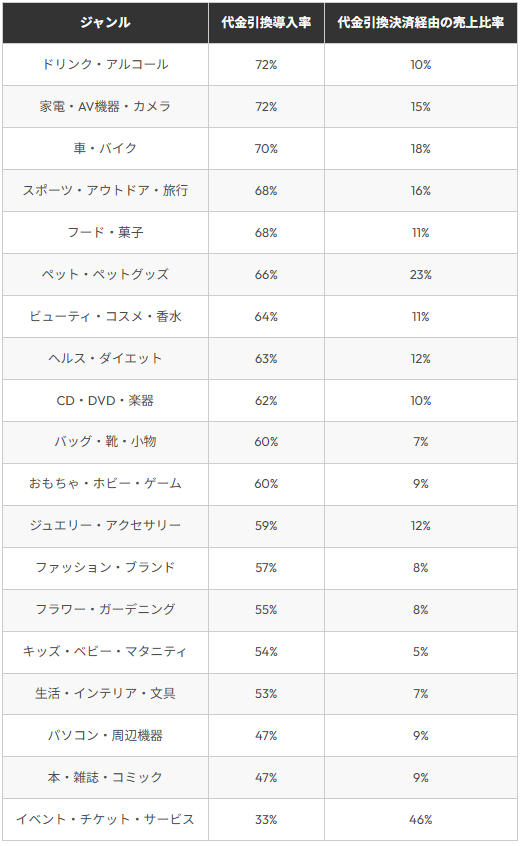
Task: Click the ジャンル column header
Action: 105,22
